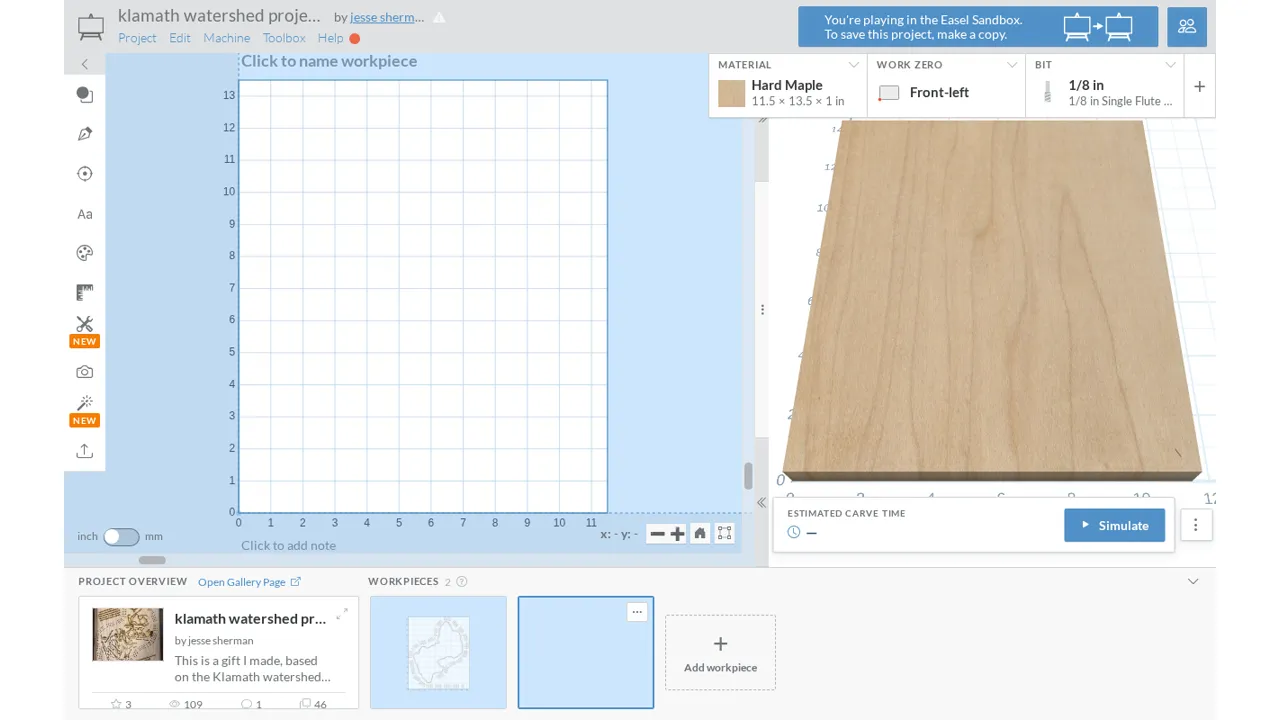Screen dimensions: 1280x720
Task: Reset canvas view with home icon
Action: pyautogui.click(x=700, y=534)
